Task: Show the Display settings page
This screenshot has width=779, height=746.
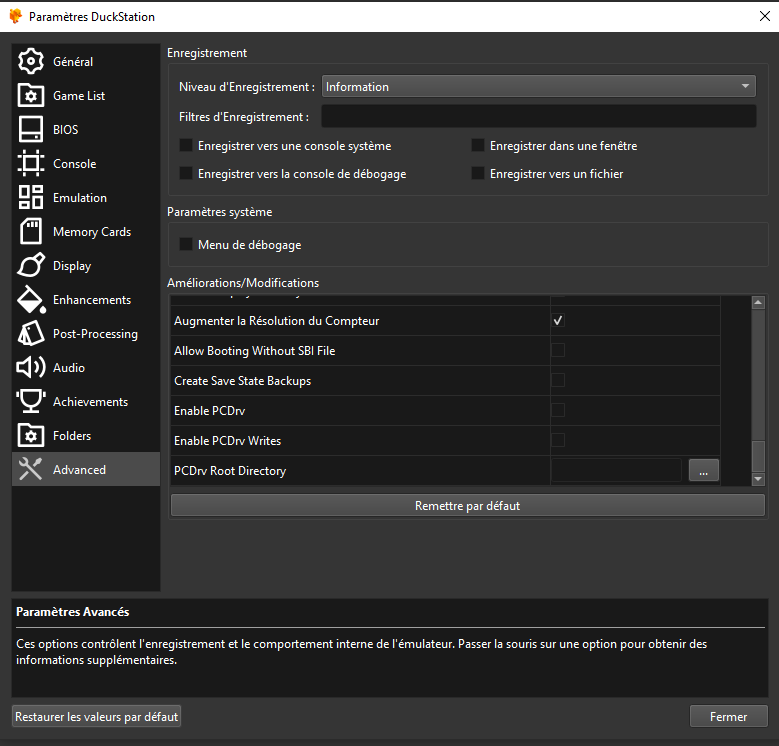Action: click(x=86, y=265)
